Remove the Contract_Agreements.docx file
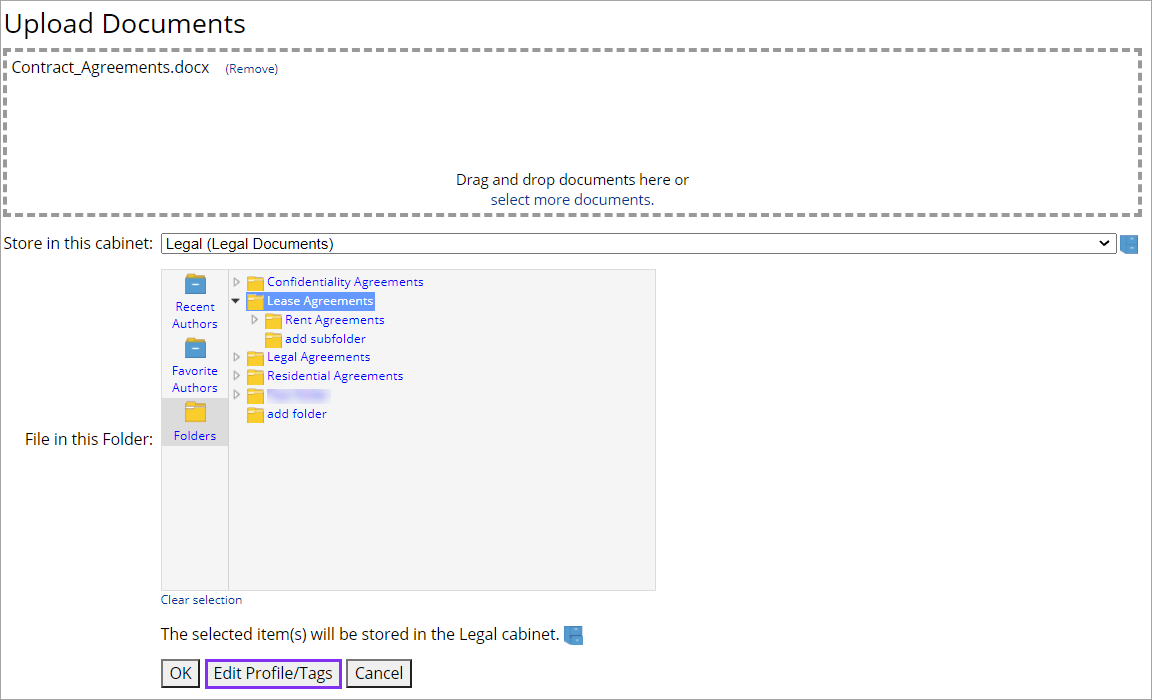 (x=251, y=68)
